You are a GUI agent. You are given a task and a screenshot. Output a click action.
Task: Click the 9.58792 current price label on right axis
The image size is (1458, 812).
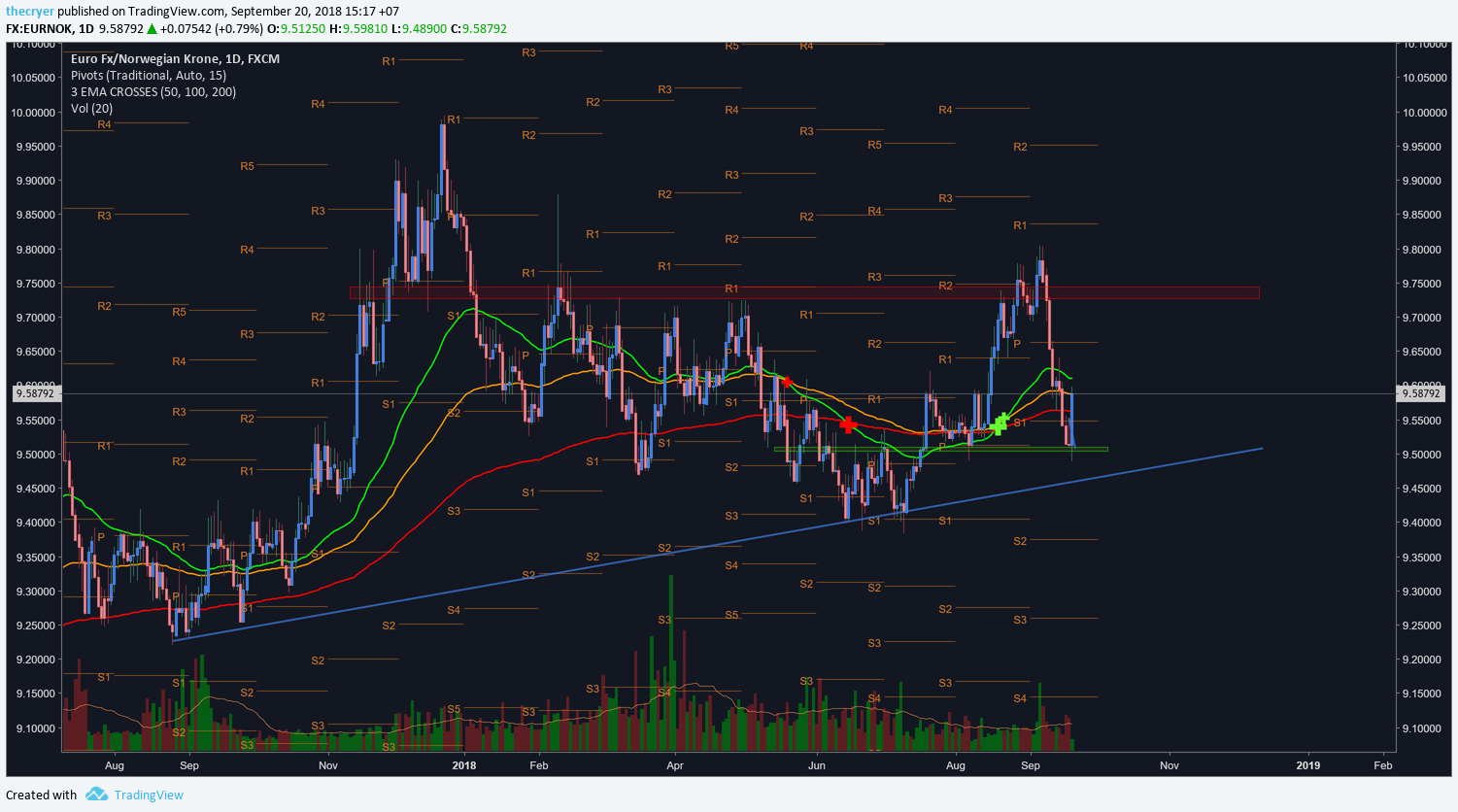click(x=1420, y=393)
